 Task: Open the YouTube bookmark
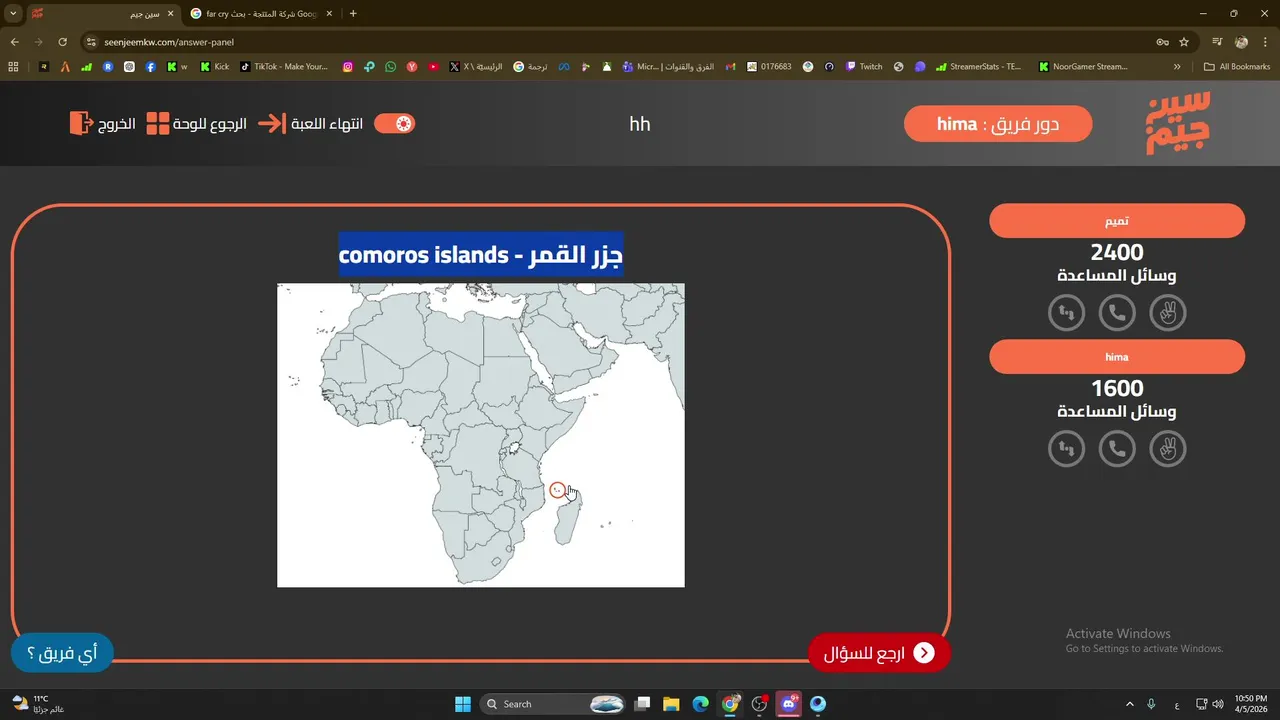[x=433, y=67]
